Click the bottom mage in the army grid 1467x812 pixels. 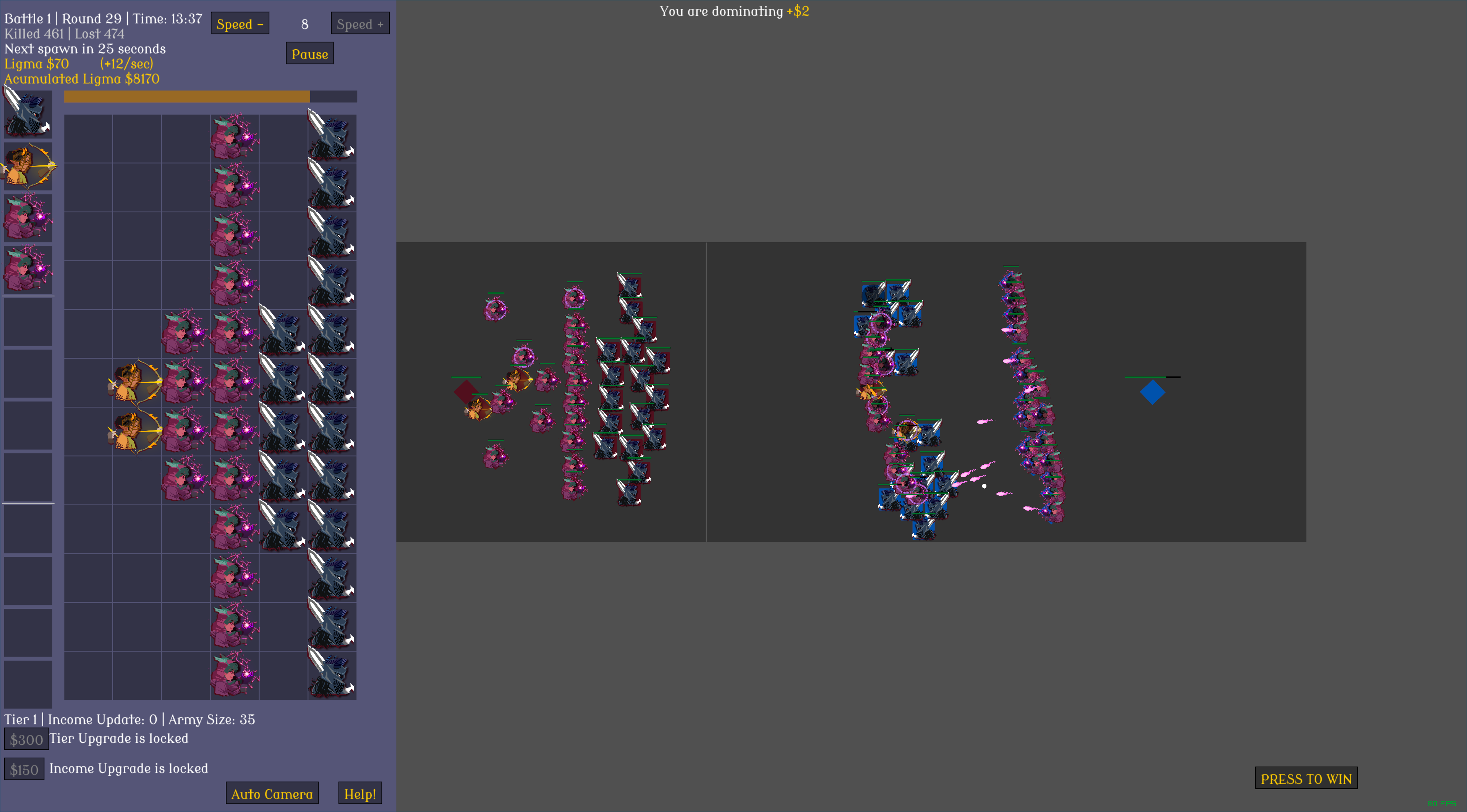234,675
